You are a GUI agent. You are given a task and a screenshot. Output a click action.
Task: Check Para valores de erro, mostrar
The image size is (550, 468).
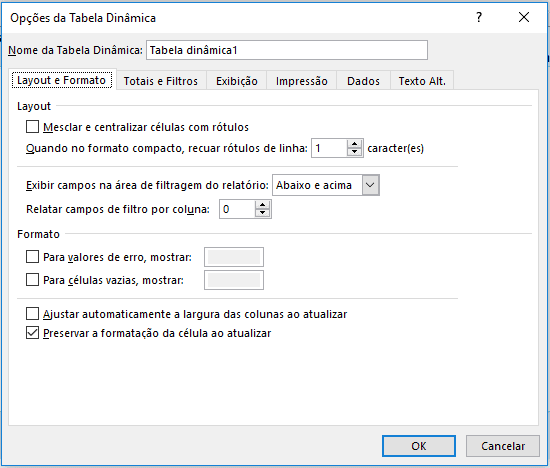coord(32,257)
